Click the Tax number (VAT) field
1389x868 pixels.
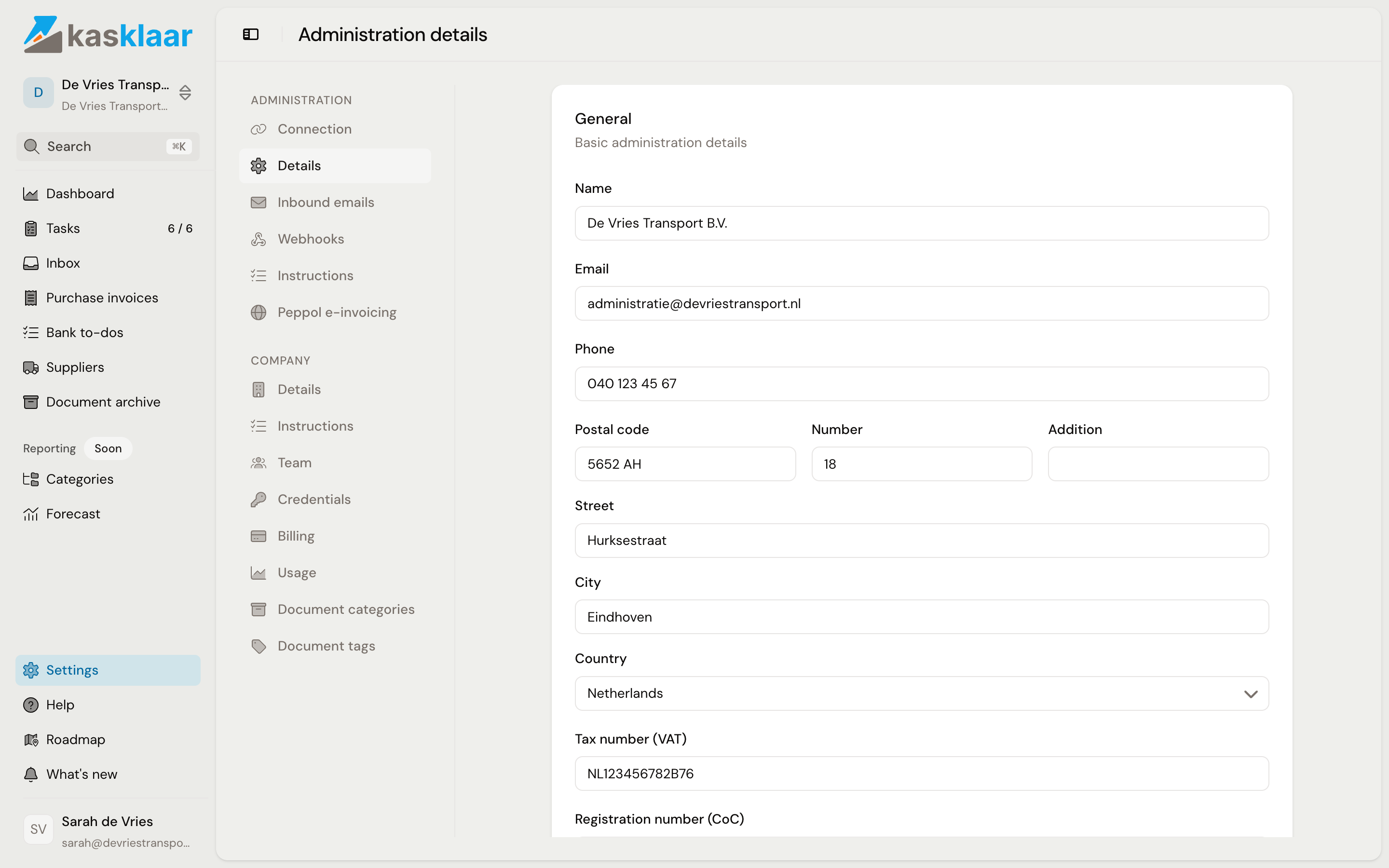click(x=921, y=774)
